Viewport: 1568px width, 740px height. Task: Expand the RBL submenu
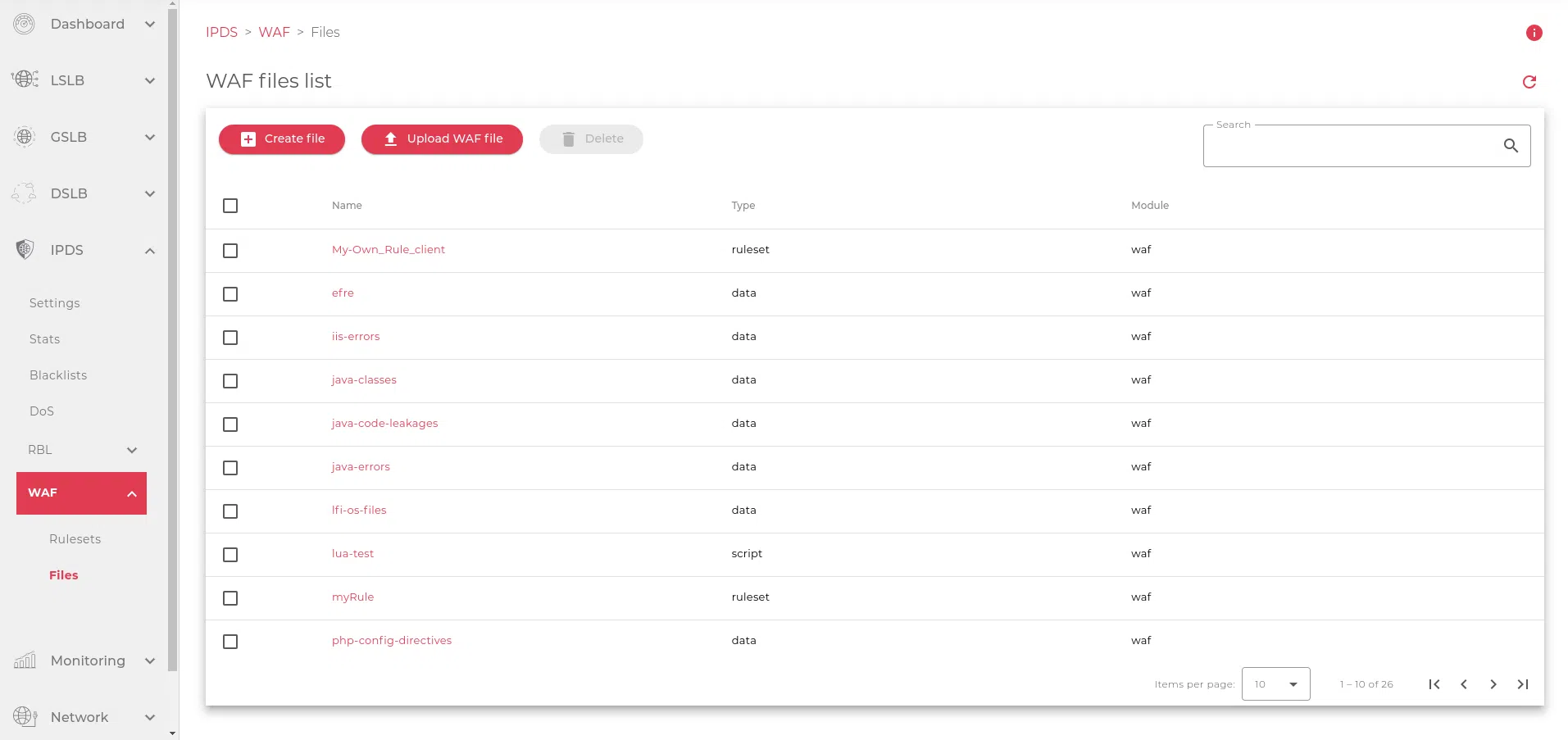[x=131, y=450]
